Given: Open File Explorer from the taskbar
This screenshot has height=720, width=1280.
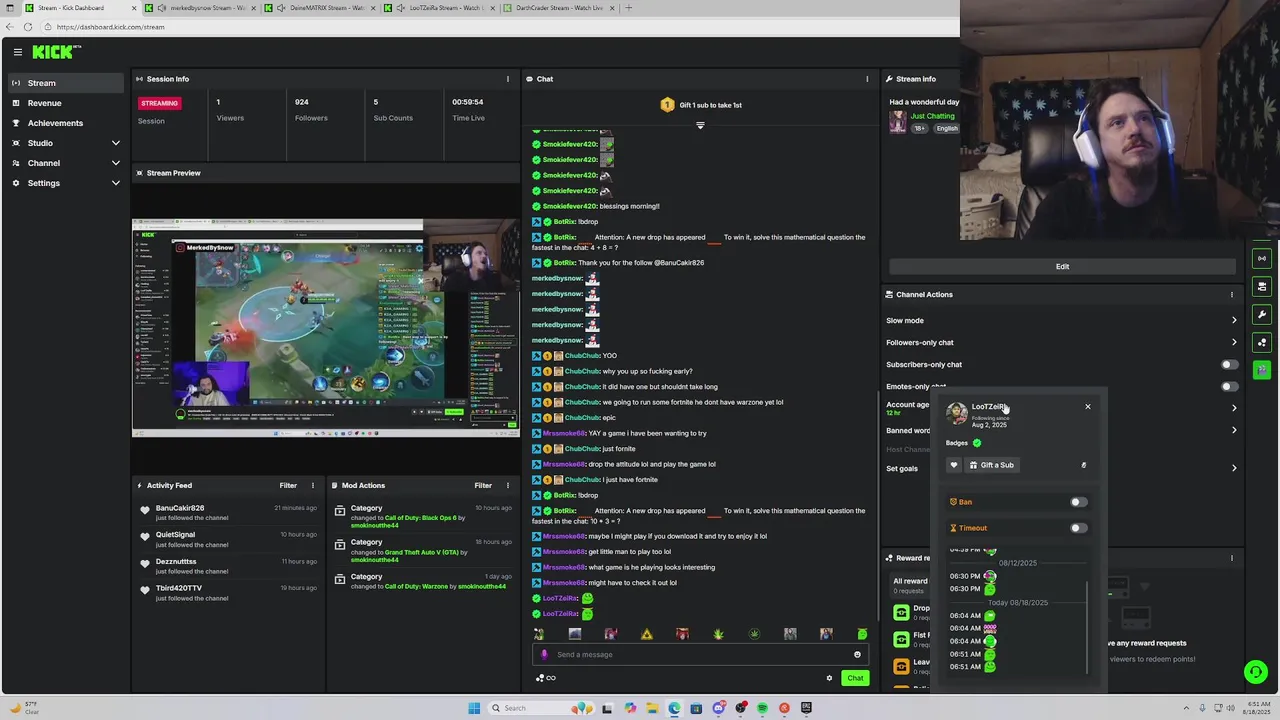Looking at the screenshot, I should point(652,708).
